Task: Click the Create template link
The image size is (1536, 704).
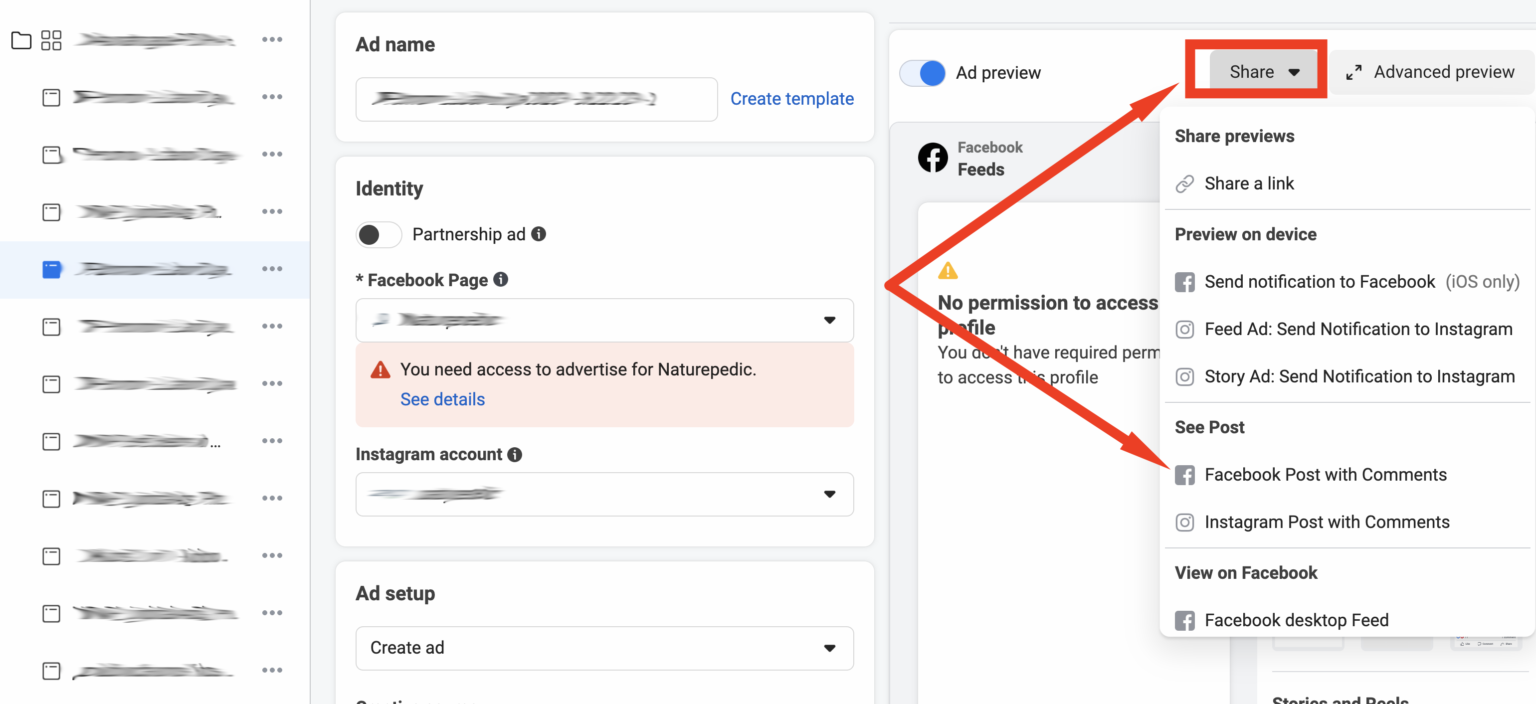Action: pos(792,99)
